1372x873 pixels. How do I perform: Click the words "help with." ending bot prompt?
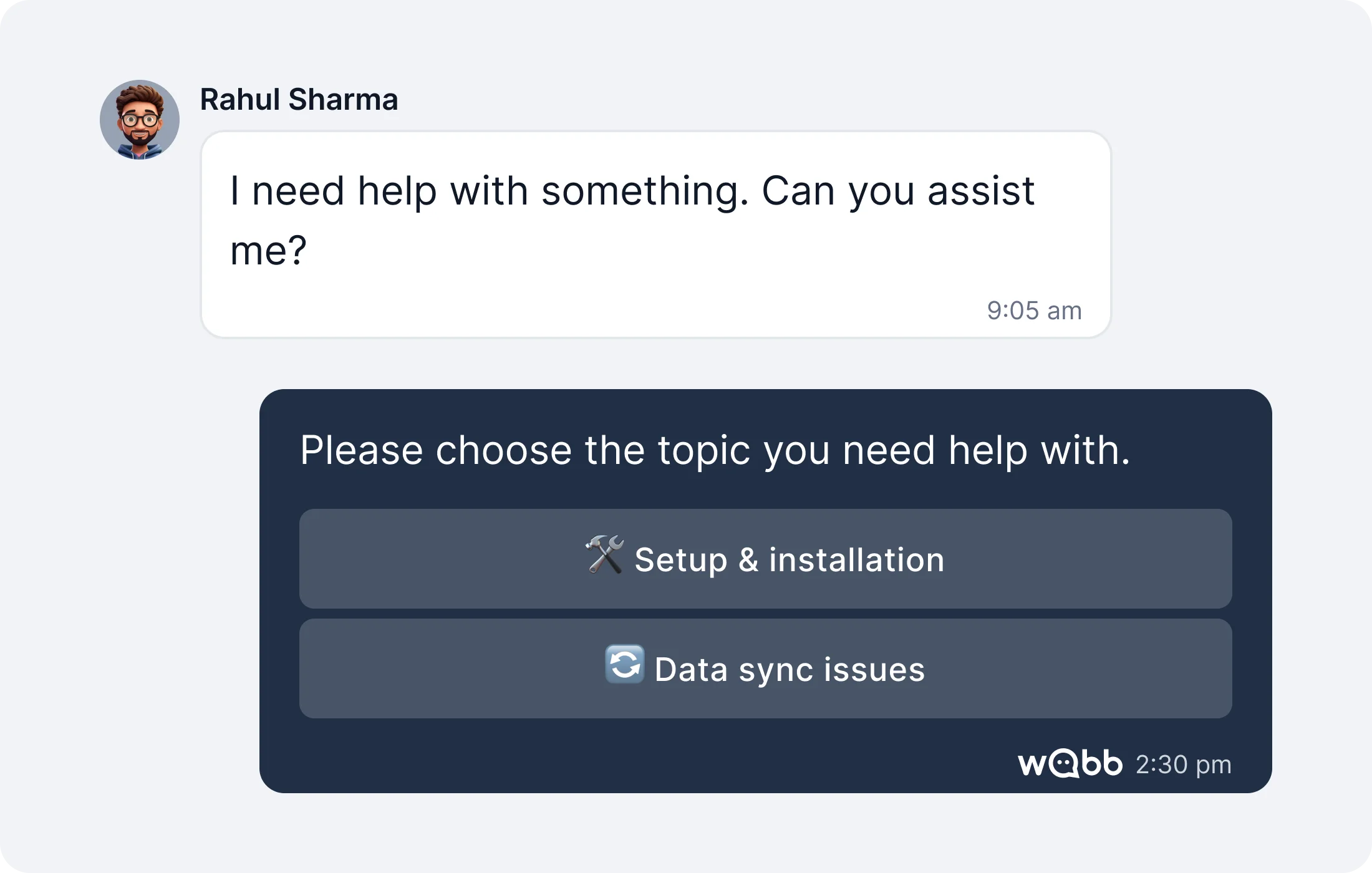[1039, 450]
